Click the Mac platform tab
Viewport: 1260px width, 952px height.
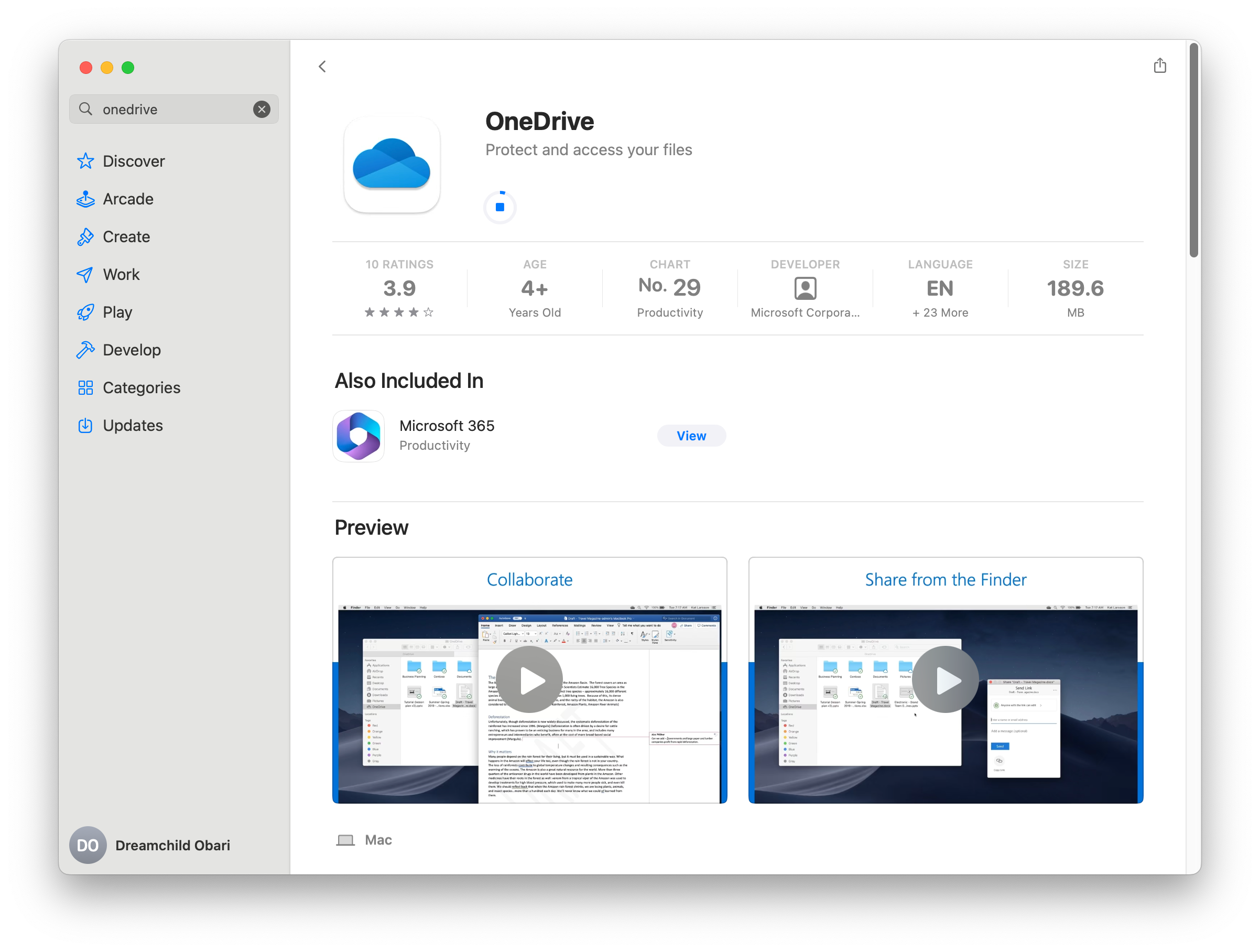[365, 839]
